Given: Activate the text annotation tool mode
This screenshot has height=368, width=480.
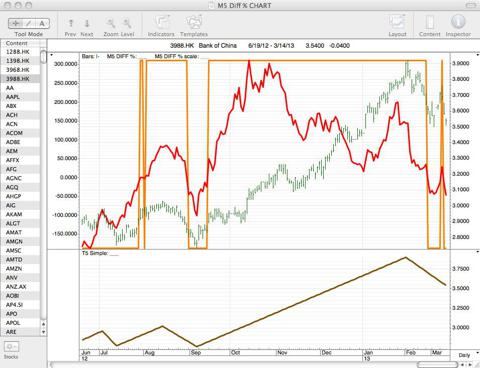Looking at the screenshot, I should pos(42,23).
